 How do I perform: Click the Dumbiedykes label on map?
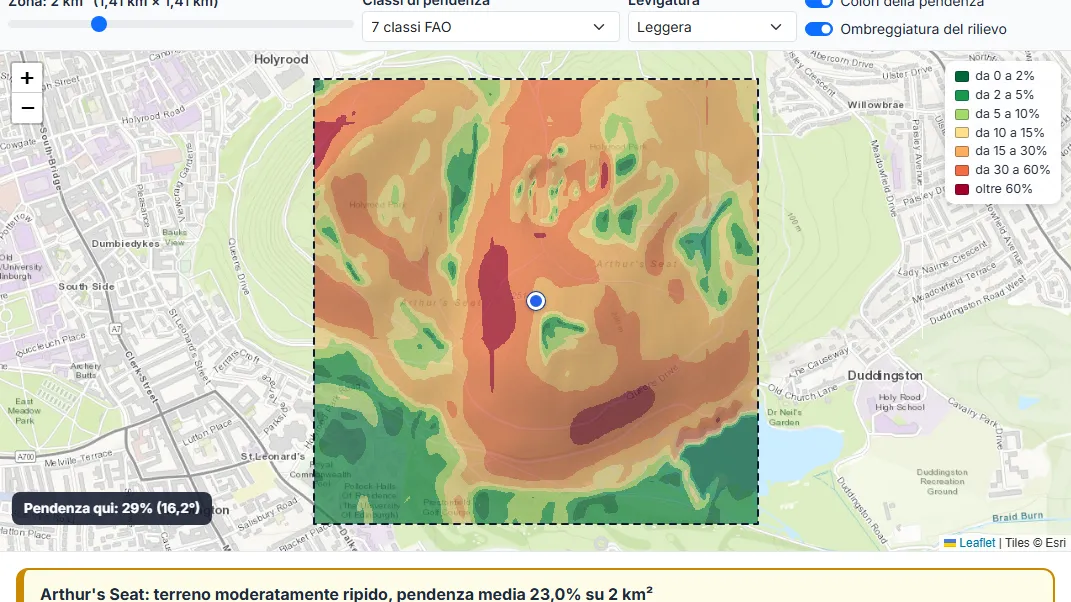[126, 244]
